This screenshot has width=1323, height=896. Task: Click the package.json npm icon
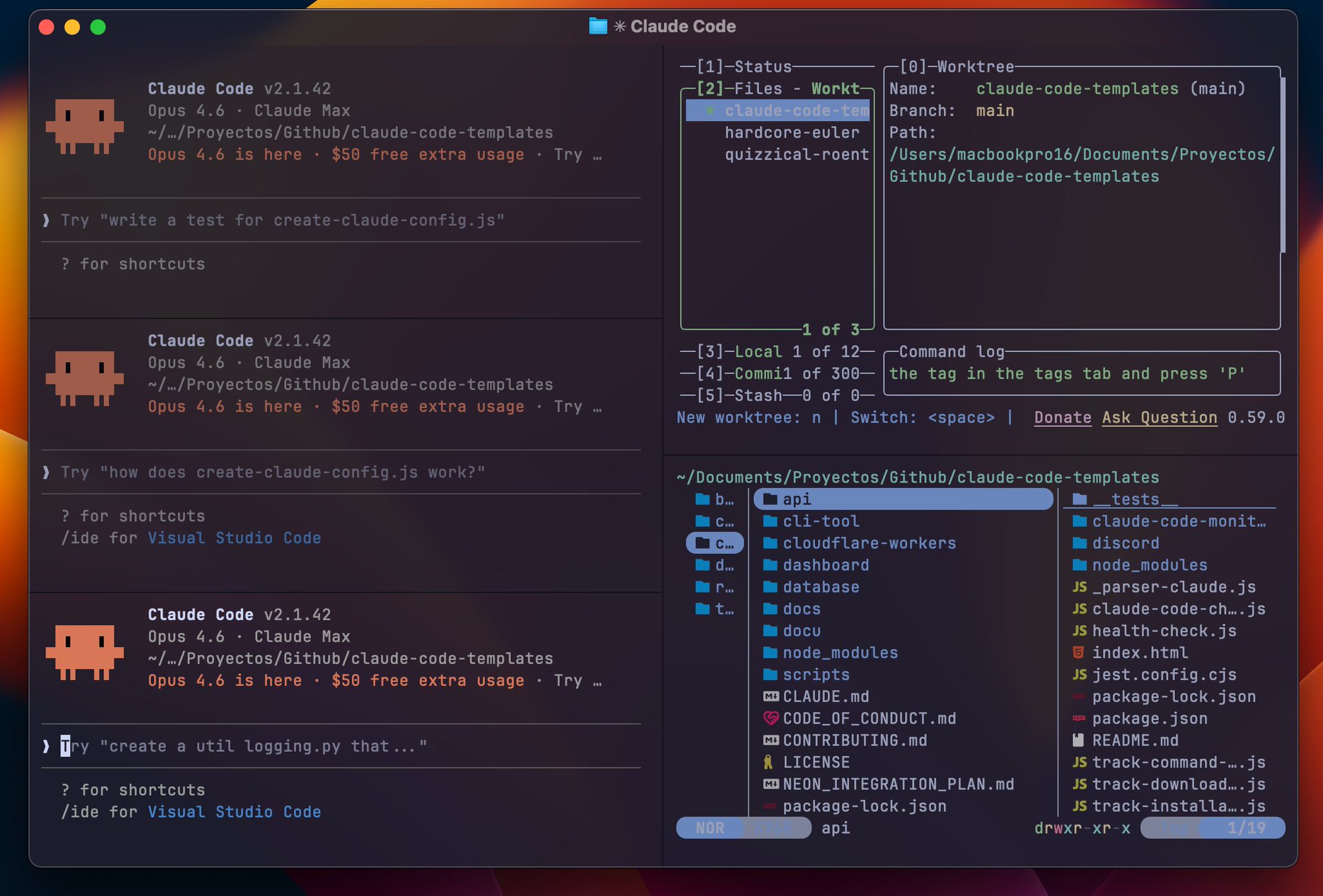pyautogui.click(x=1079, y=718)
